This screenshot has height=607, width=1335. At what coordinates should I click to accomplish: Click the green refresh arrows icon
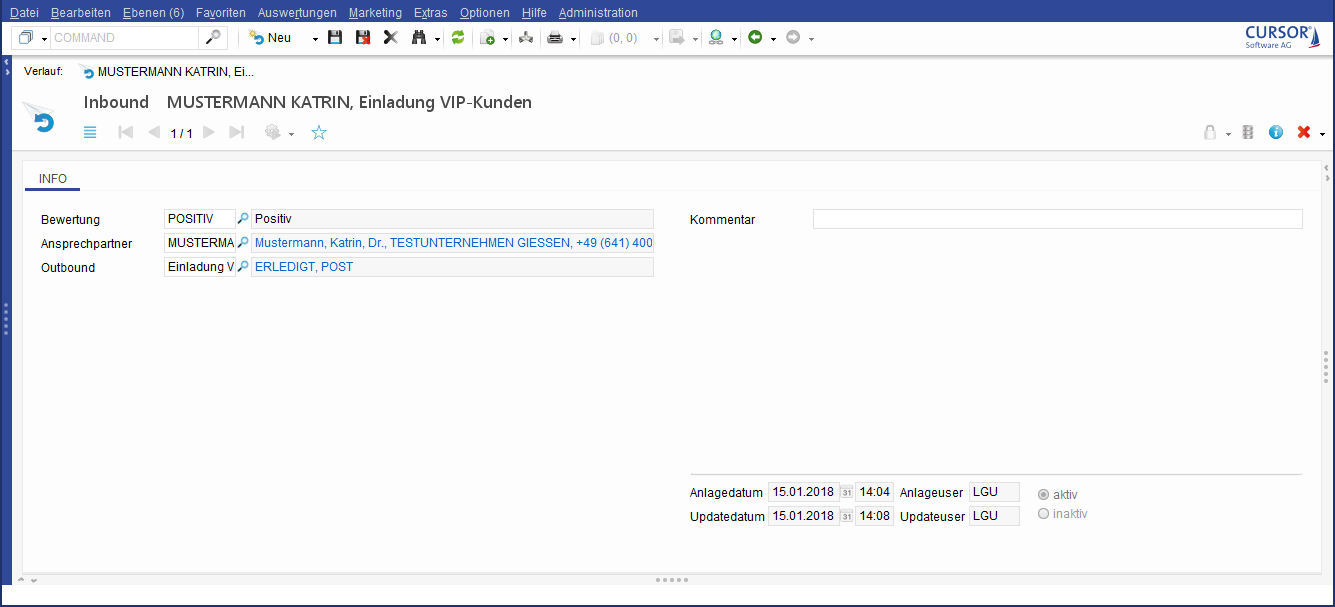point(458,38)
